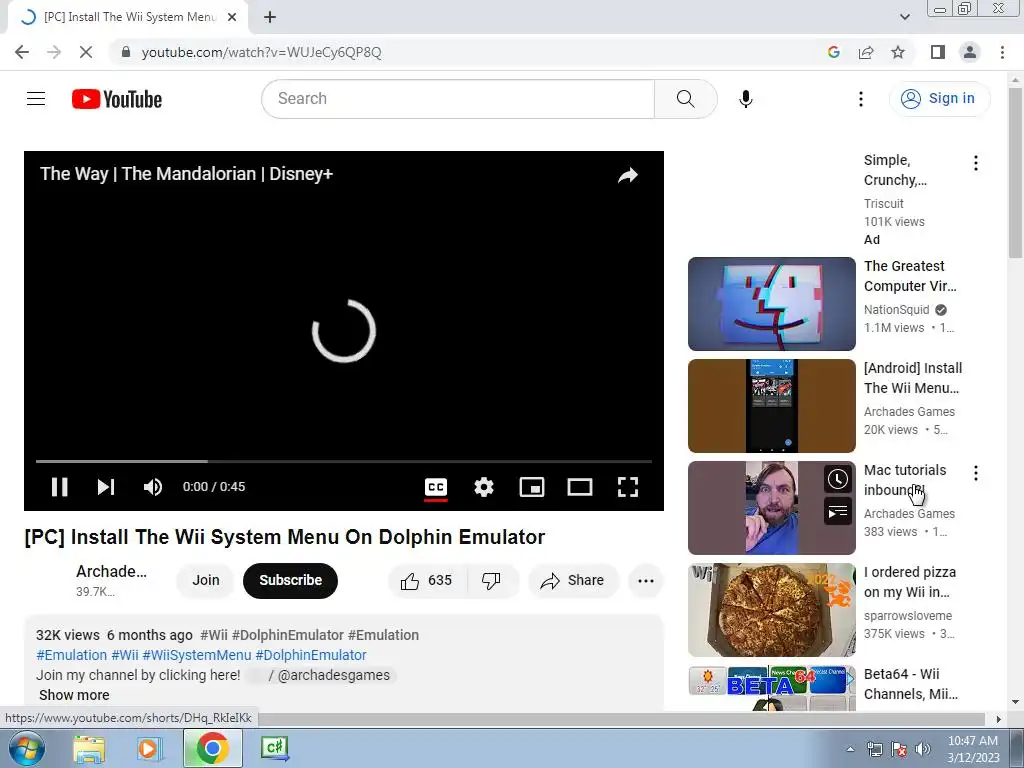This screenshot has width=1024, height=768.
Task: Toggle closed captions on the player
Action: pos(436,487)
